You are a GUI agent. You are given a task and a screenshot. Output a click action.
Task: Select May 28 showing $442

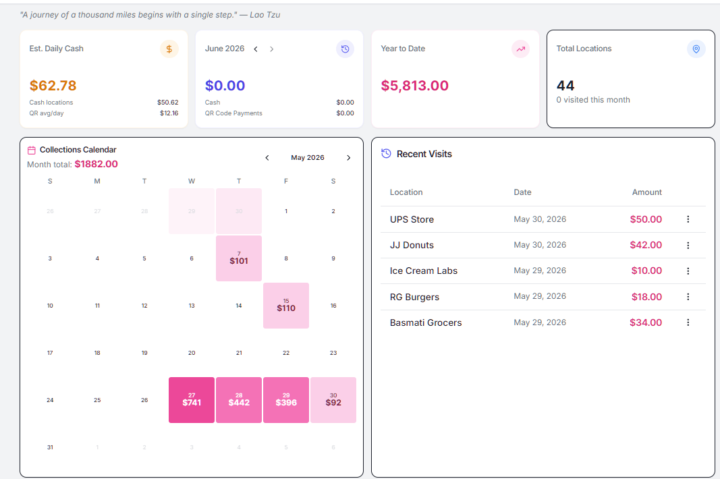click(x=239, y=400)
